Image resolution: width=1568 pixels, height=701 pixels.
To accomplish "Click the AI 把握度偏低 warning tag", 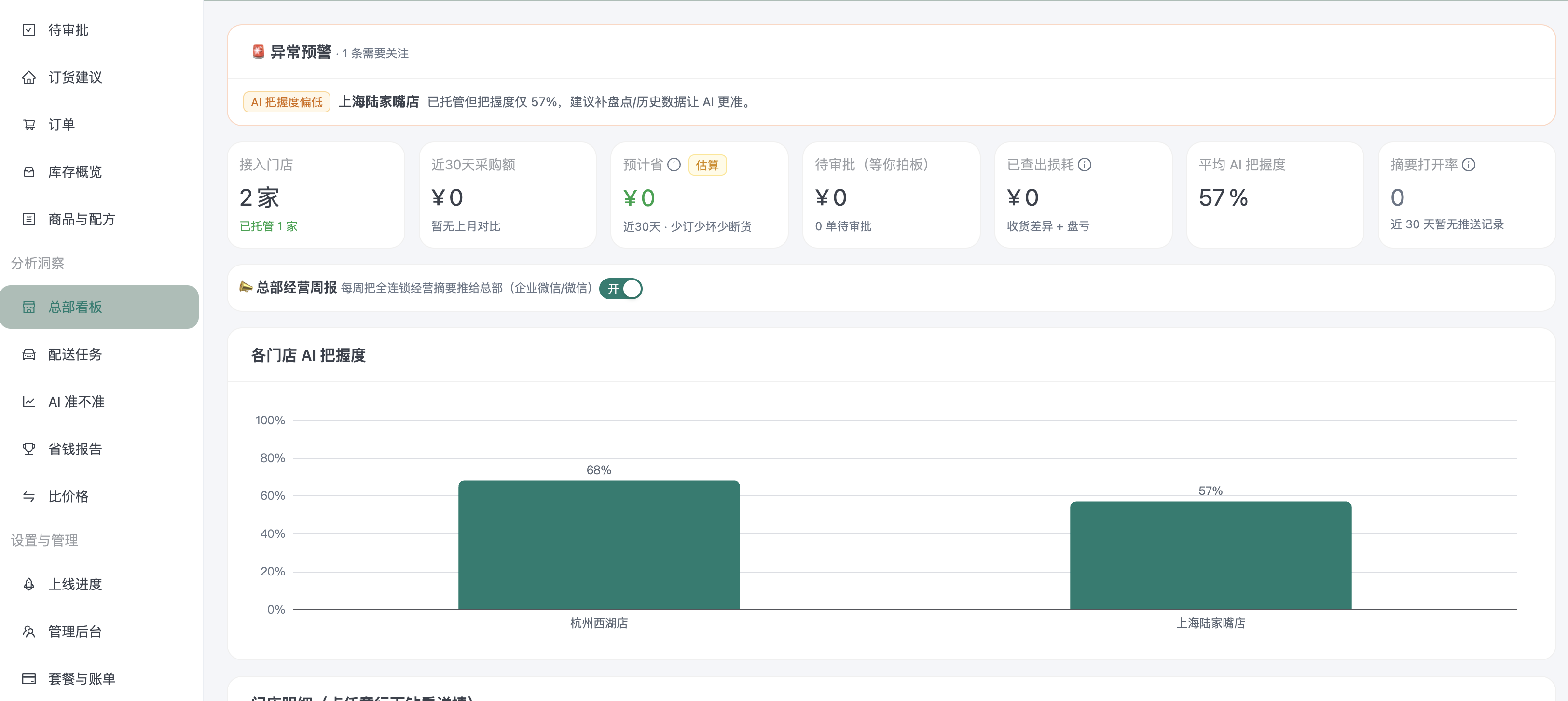I will [x=287, y=102].
